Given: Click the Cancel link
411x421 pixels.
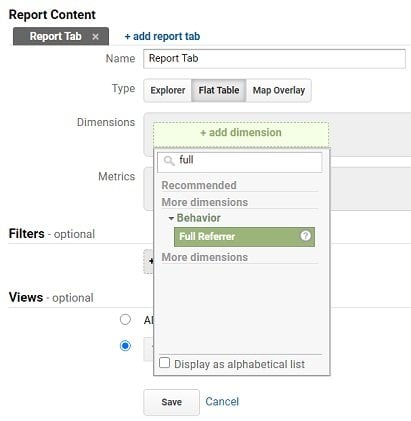Looking at the screenshot, I should tap(222, 401).
